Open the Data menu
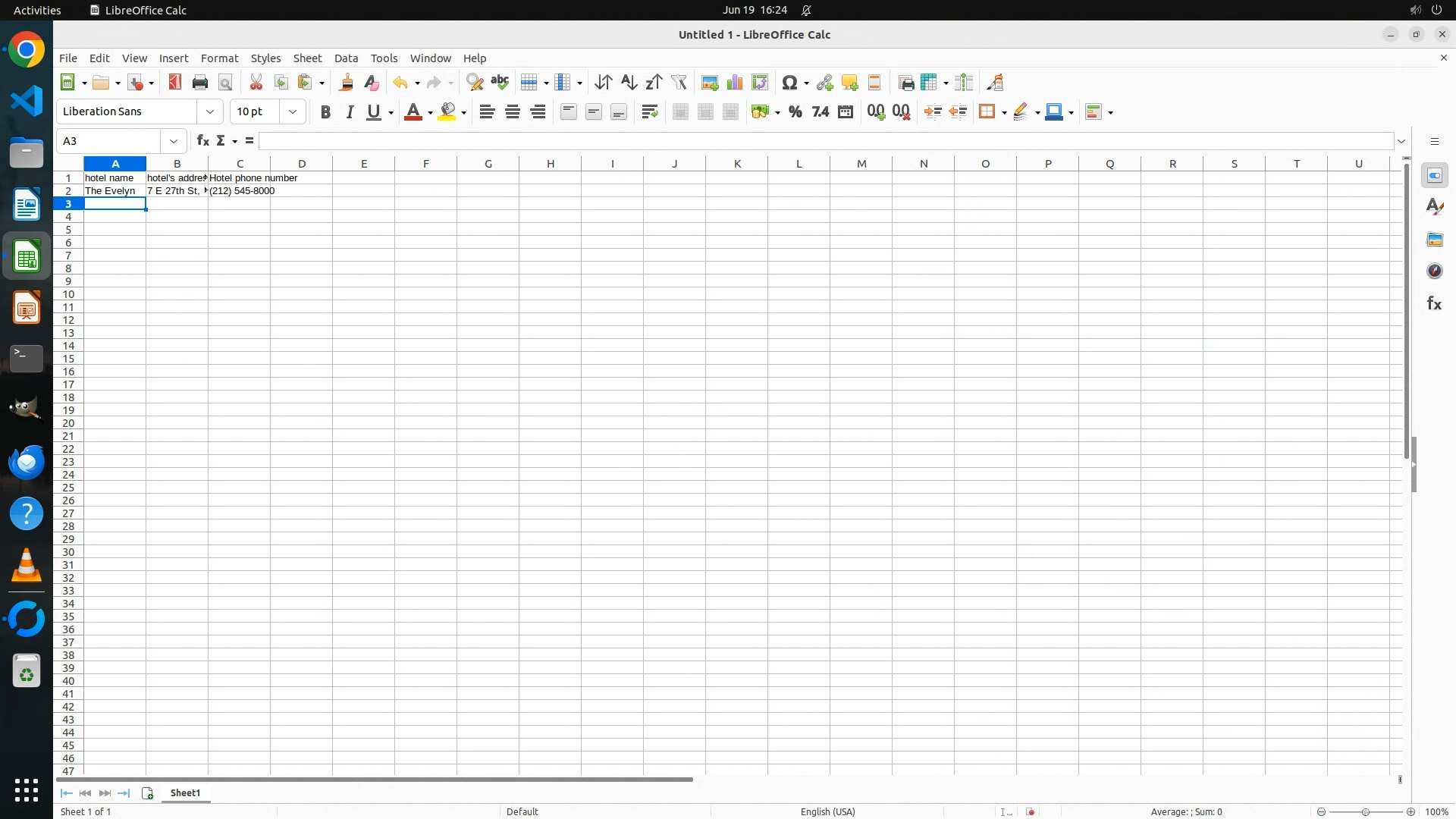The height and width of the screenshot is (819, 1456). (x=346, y=58)
